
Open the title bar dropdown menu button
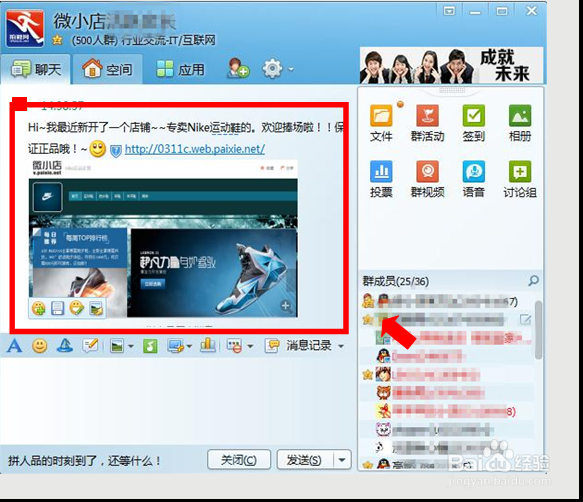(449, 11)
